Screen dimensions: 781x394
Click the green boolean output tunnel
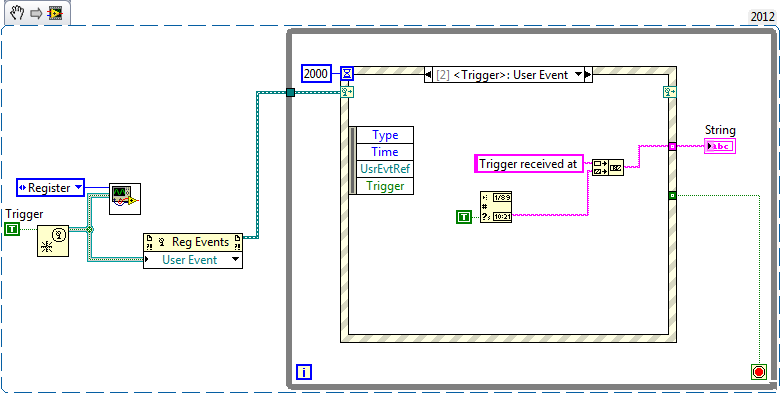(672, 196)
